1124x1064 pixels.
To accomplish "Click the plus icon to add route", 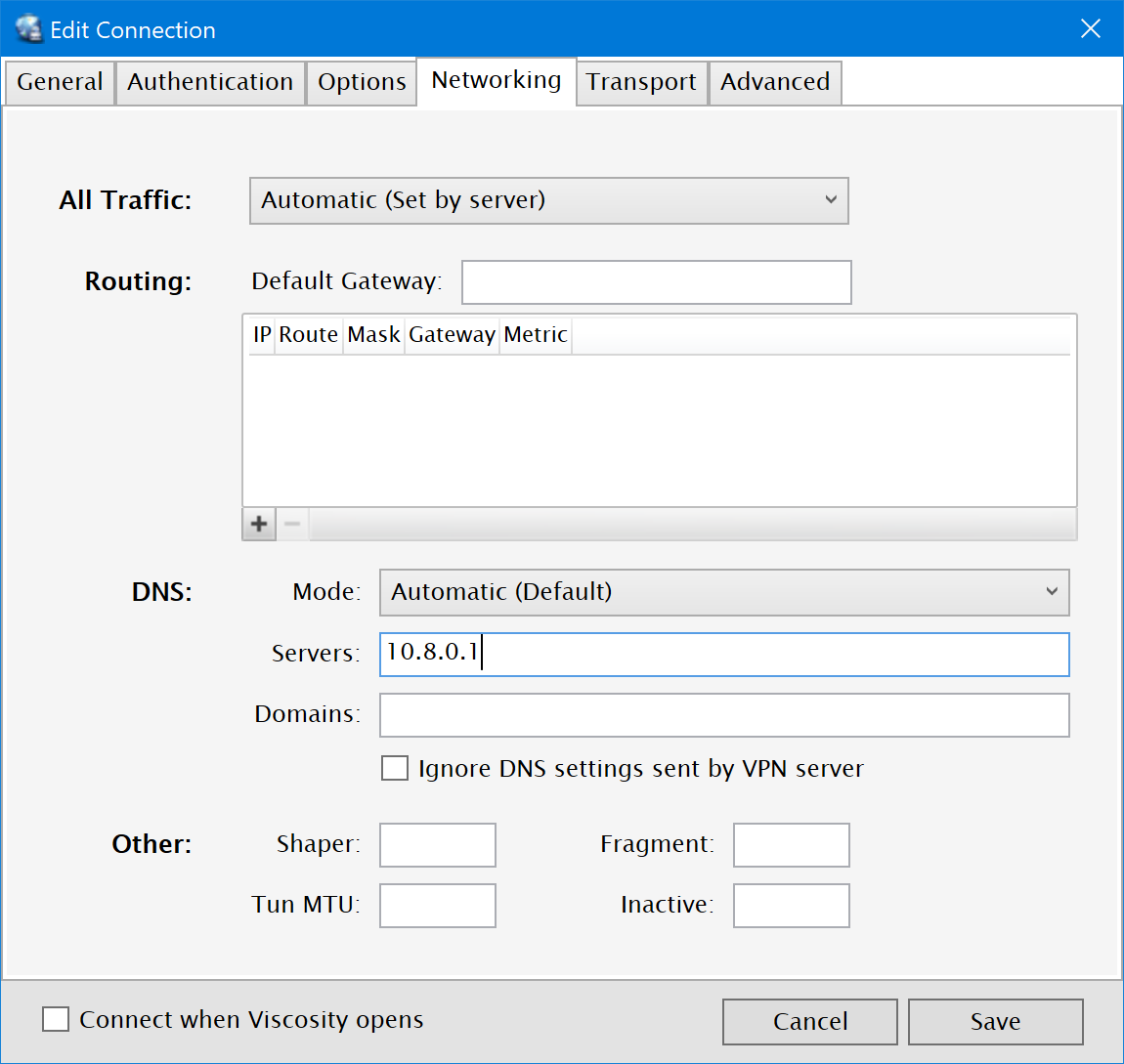I will point(259,524).
